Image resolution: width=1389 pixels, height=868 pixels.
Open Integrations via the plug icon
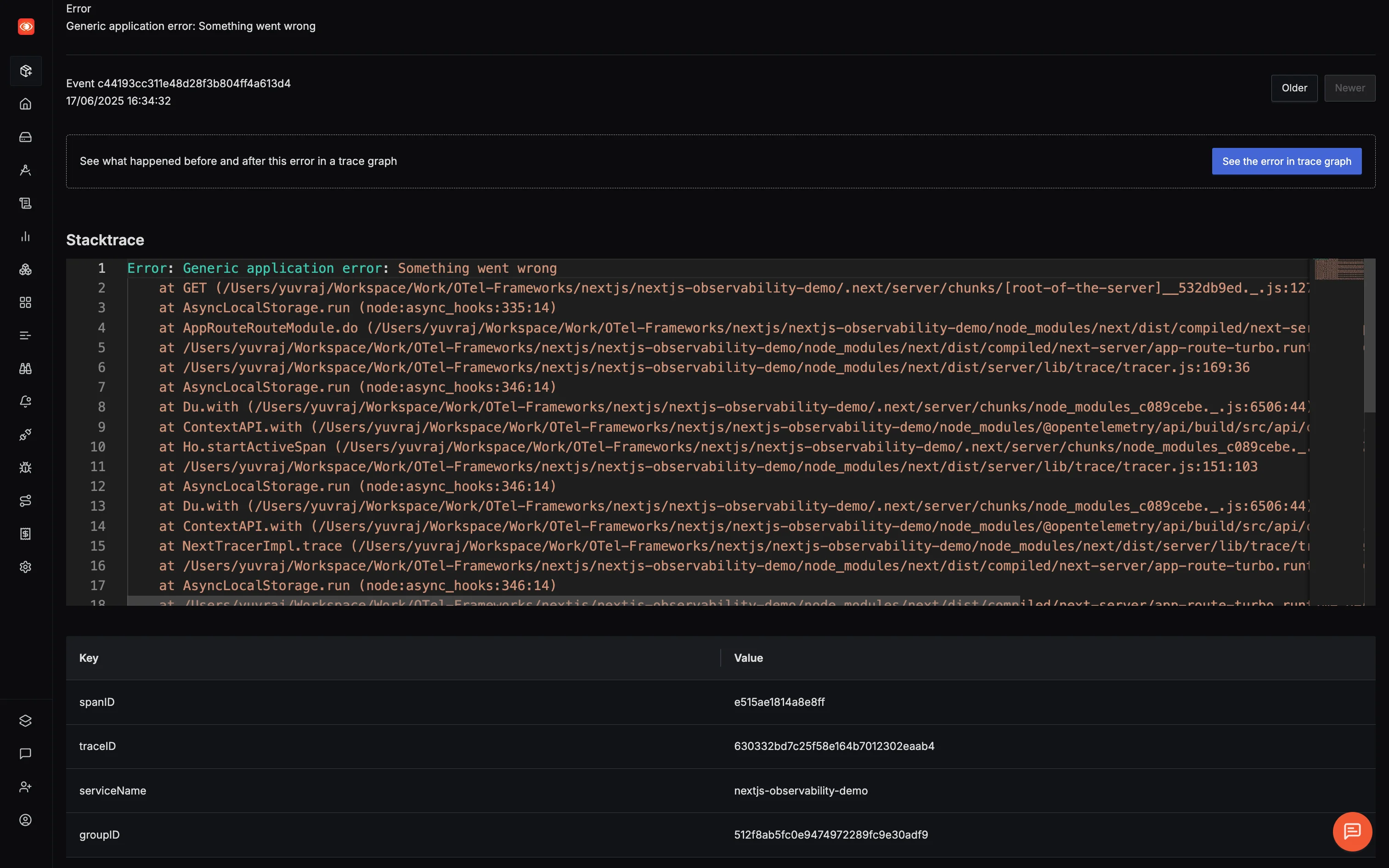click(x=26, y=434)
